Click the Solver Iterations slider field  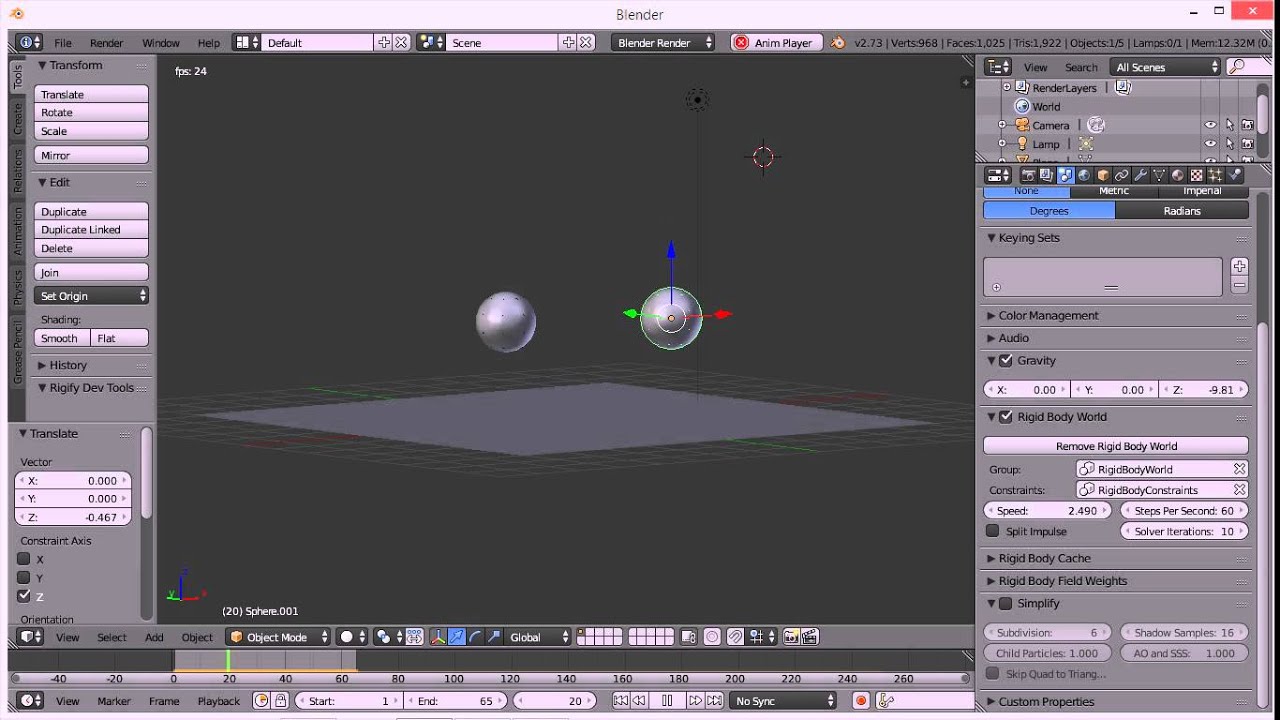click(1184, 531)
